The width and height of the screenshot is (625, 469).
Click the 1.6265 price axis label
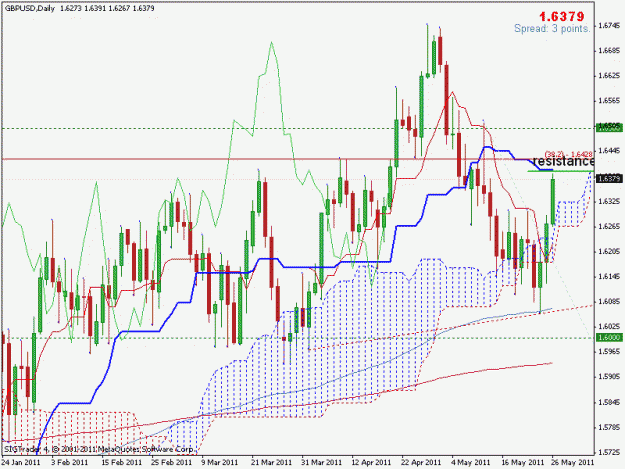[x=609, y=226]
